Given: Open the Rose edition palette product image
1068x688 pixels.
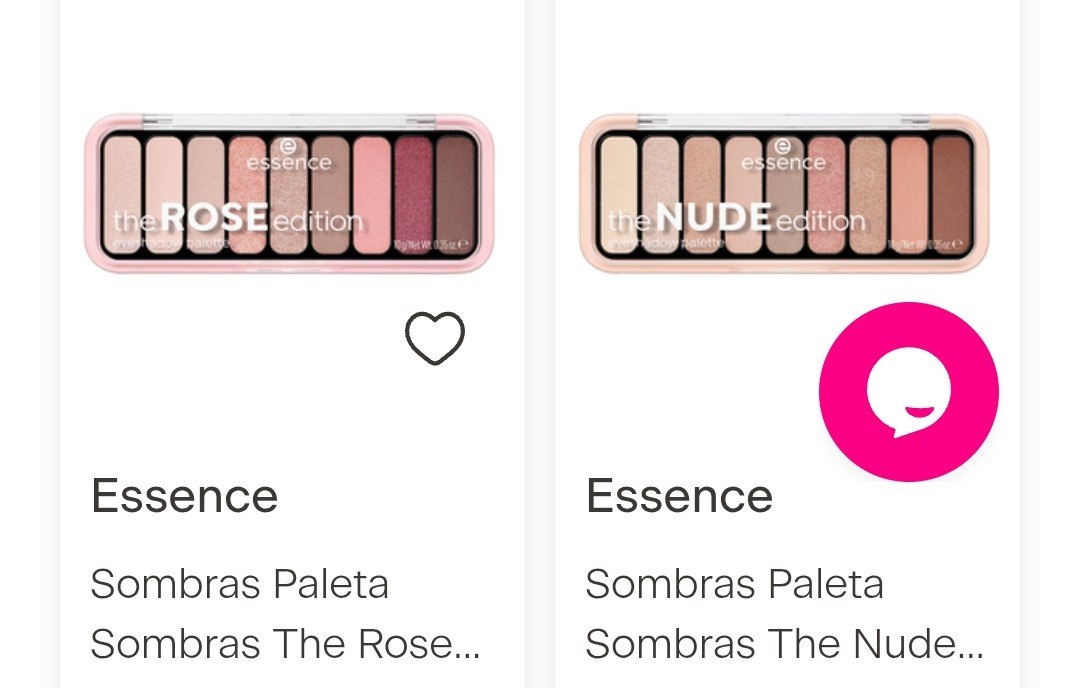Looking at the screenshot, I should coord(289,192).
